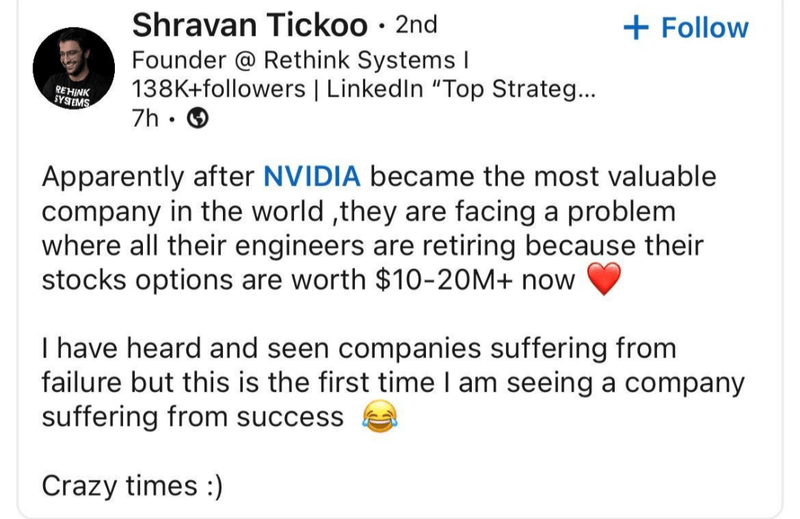Click the plus icon beside Follow

coord(635,27)
